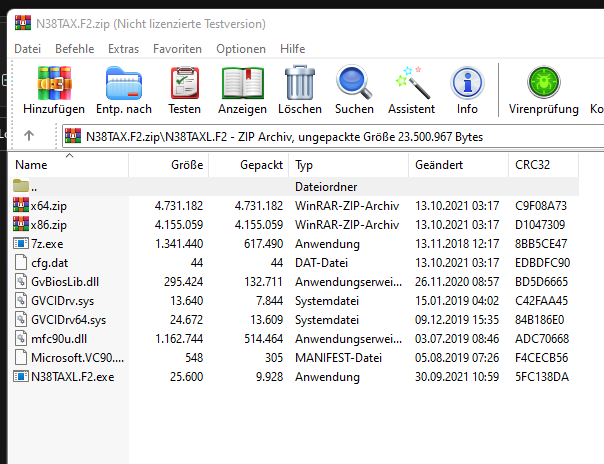Viewport: 604px width, 464px height.
Task: Sort by the Gepackt column header
Action: coord(249,165)
